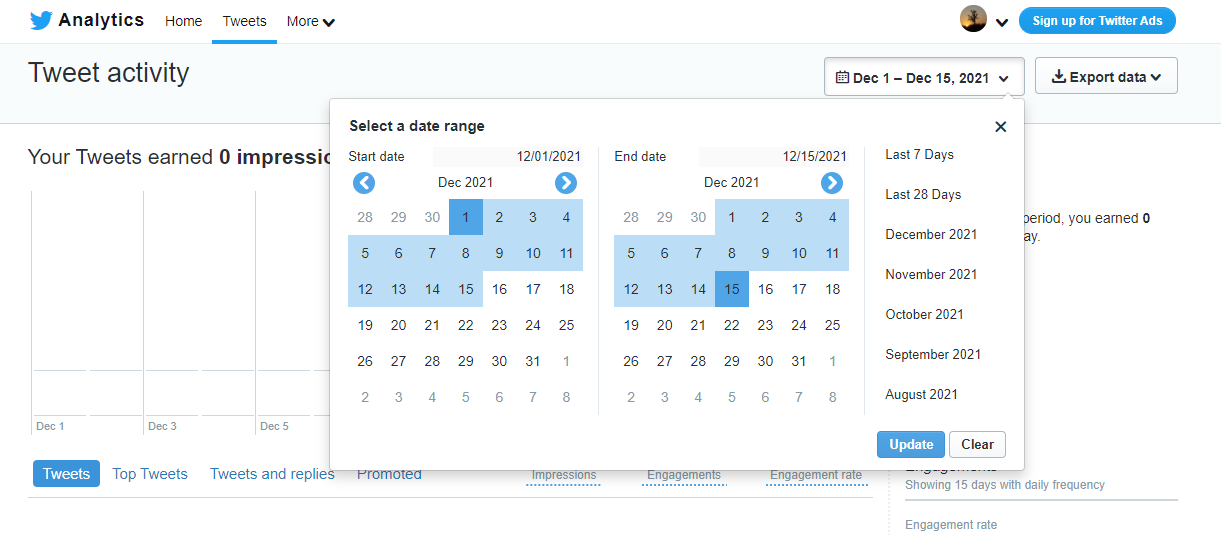Switch to Top Tweets tab
1221x535 pixels.
click(x=150, y=474)
